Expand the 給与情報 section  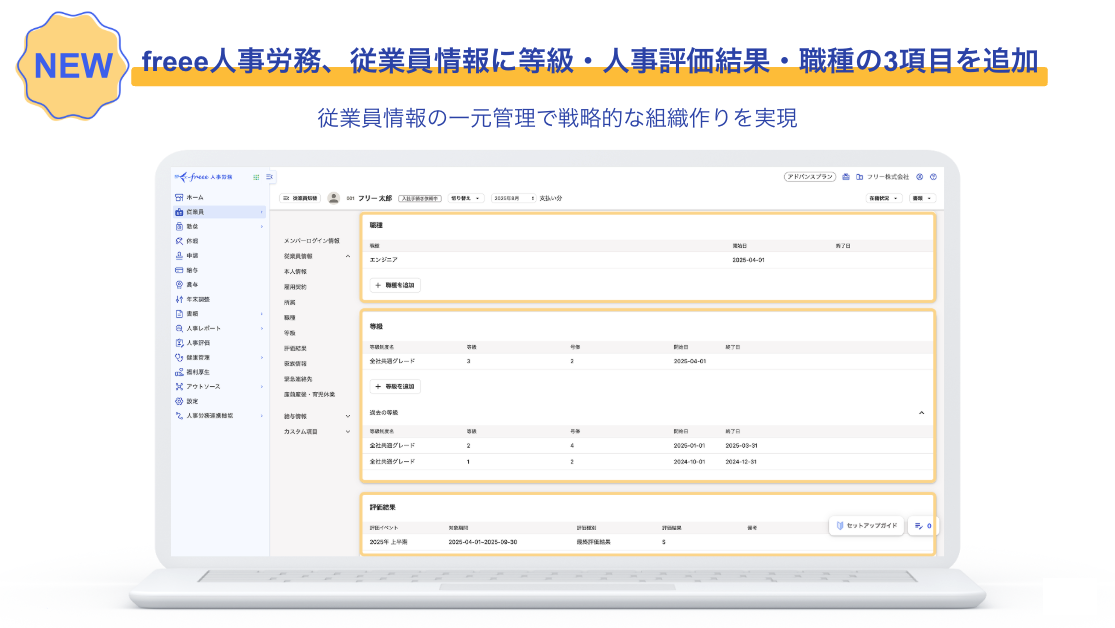point(348,416)
